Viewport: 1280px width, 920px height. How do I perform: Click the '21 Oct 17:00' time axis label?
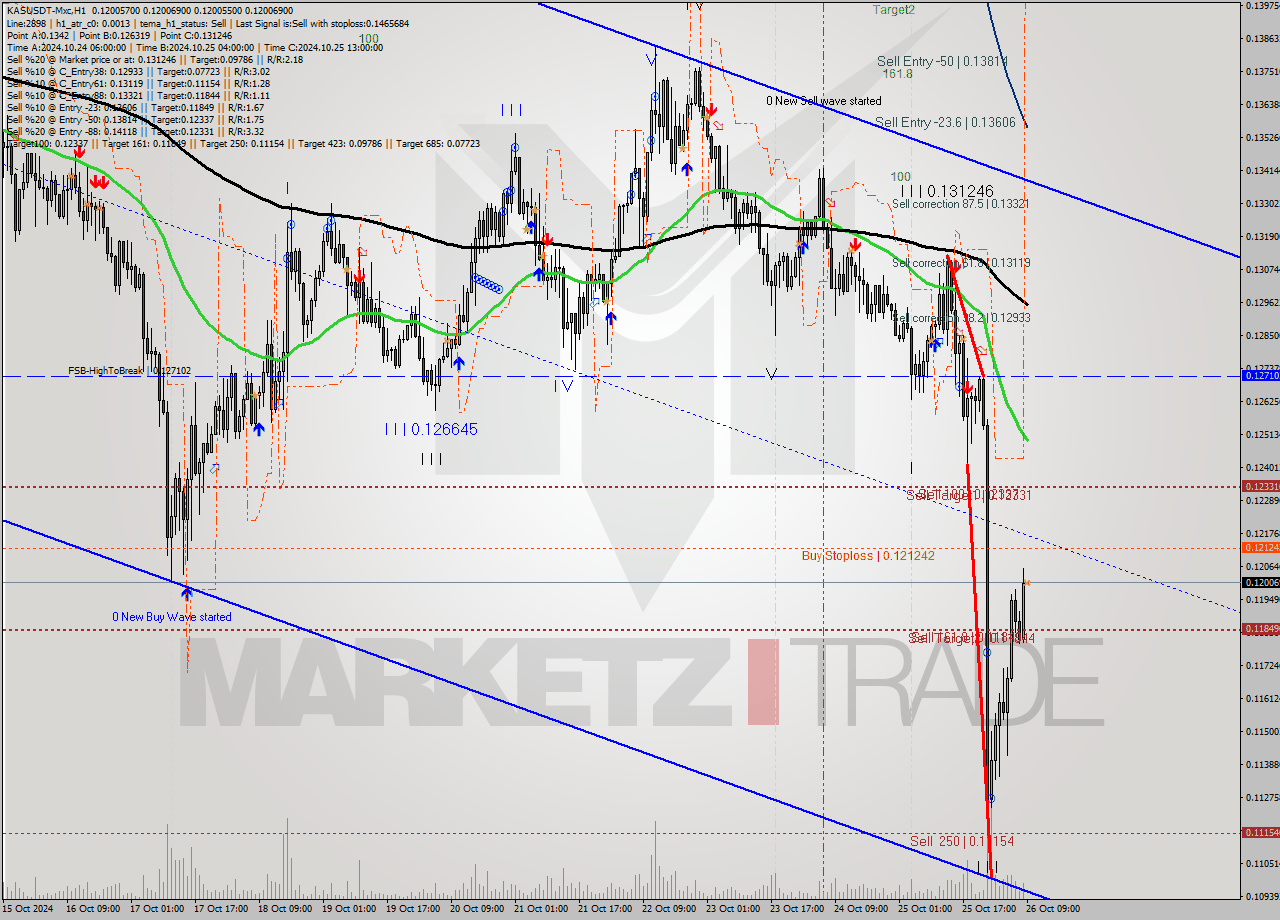(605, 909)
